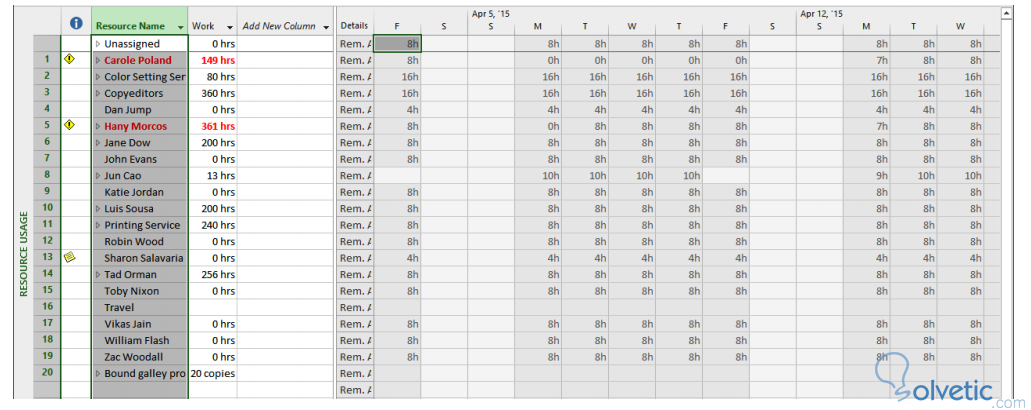Select the Travel resource name

pyautogui.click(x=119, y=308)
